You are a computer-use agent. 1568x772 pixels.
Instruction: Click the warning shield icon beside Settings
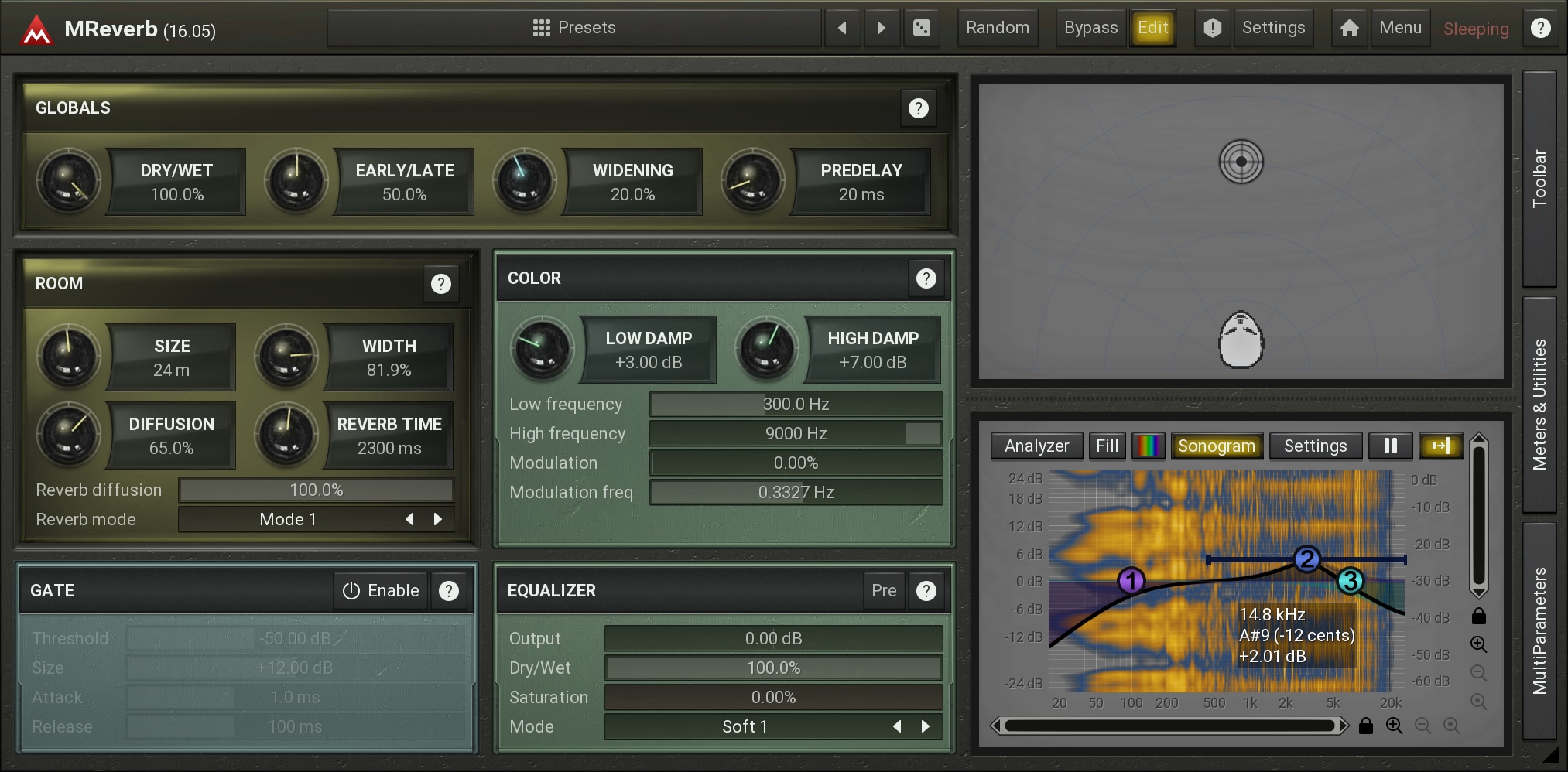[x=1212, y=28]
